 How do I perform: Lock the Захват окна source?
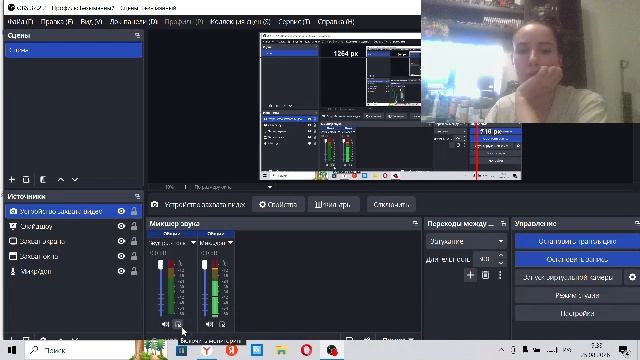[134, 256]
